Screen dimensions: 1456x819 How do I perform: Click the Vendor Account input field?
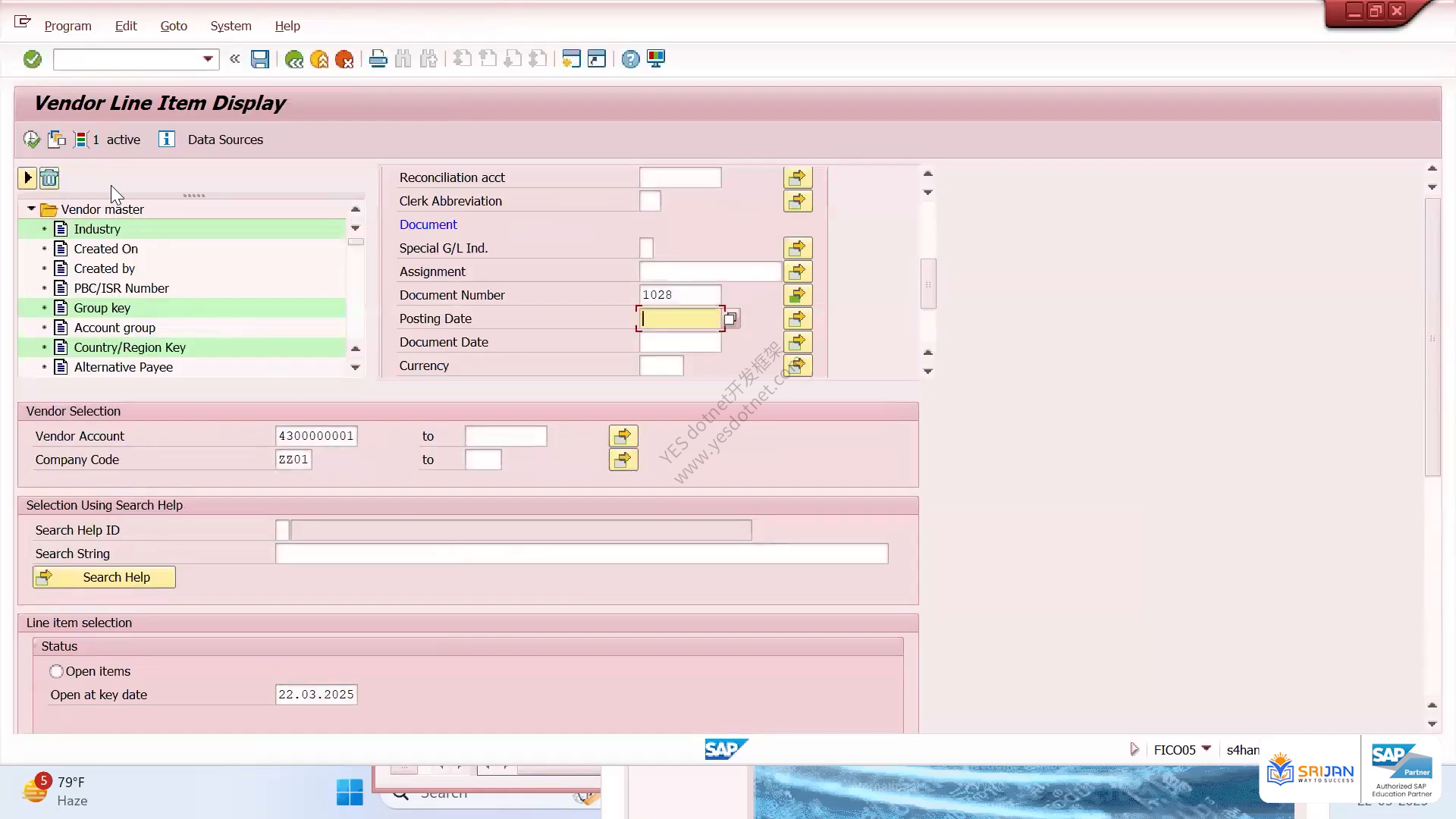coord(316,436)
